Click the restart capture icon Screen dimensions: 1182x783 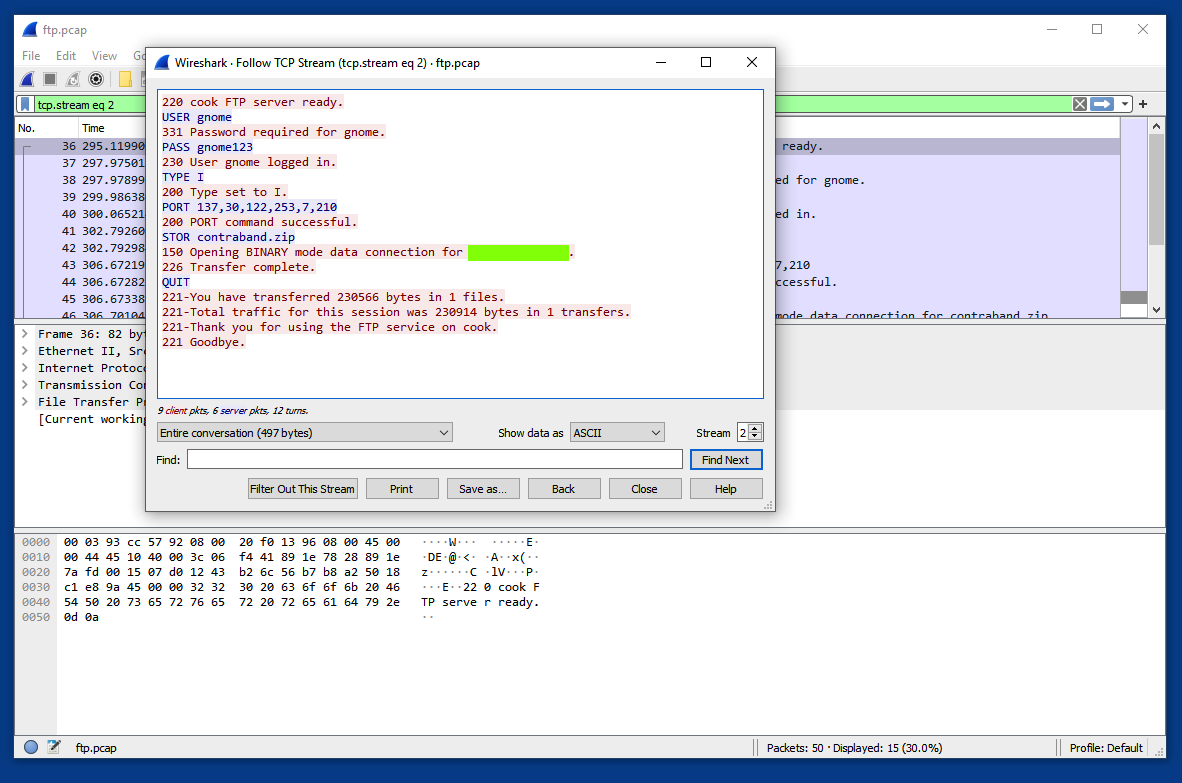tap(74, 79)
